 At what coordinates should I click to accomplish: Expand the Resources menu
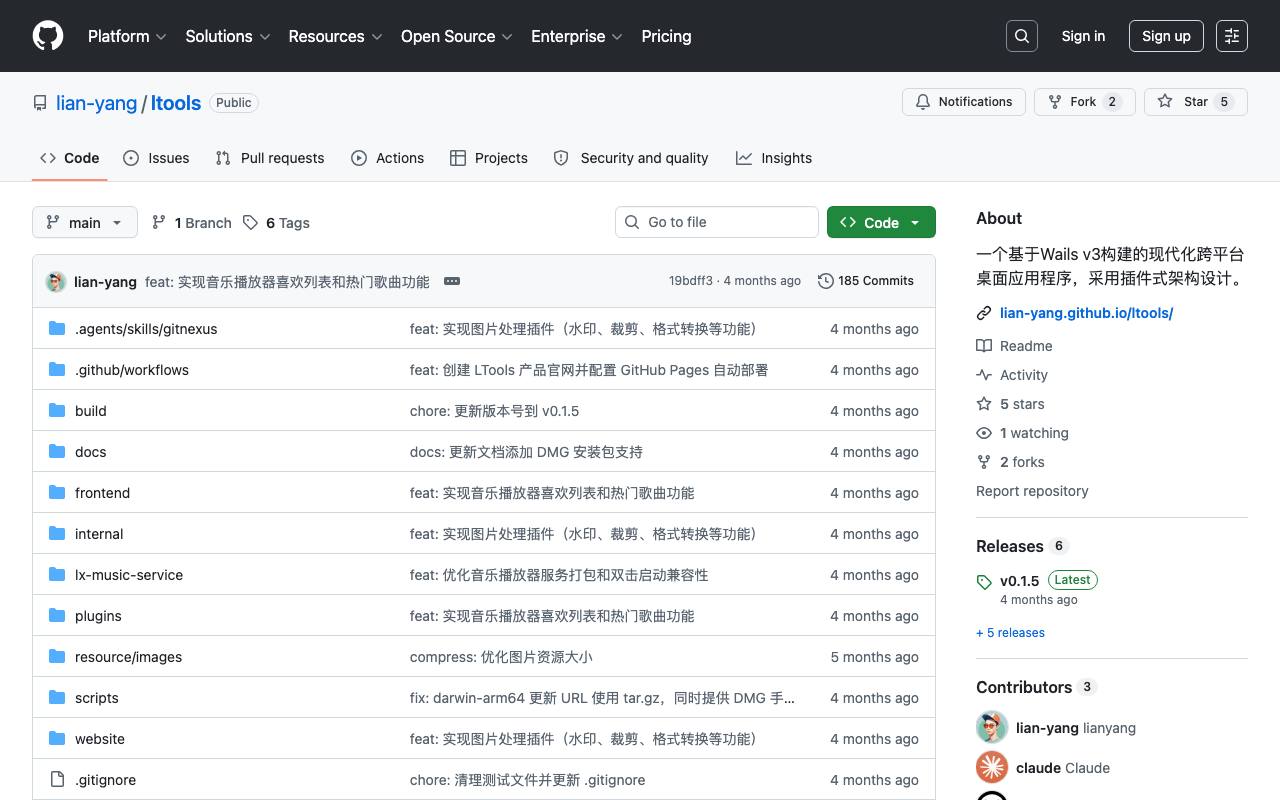coord(335,36)
